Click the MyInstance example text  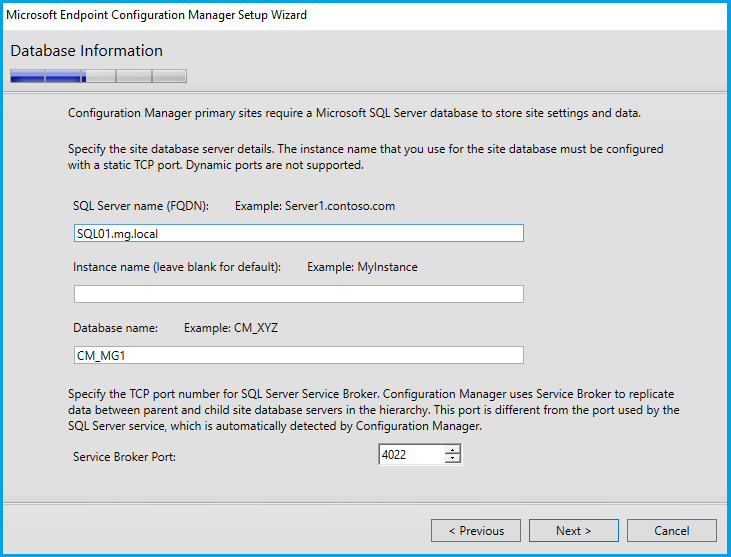pyautogui.click(x=362, y=267)
